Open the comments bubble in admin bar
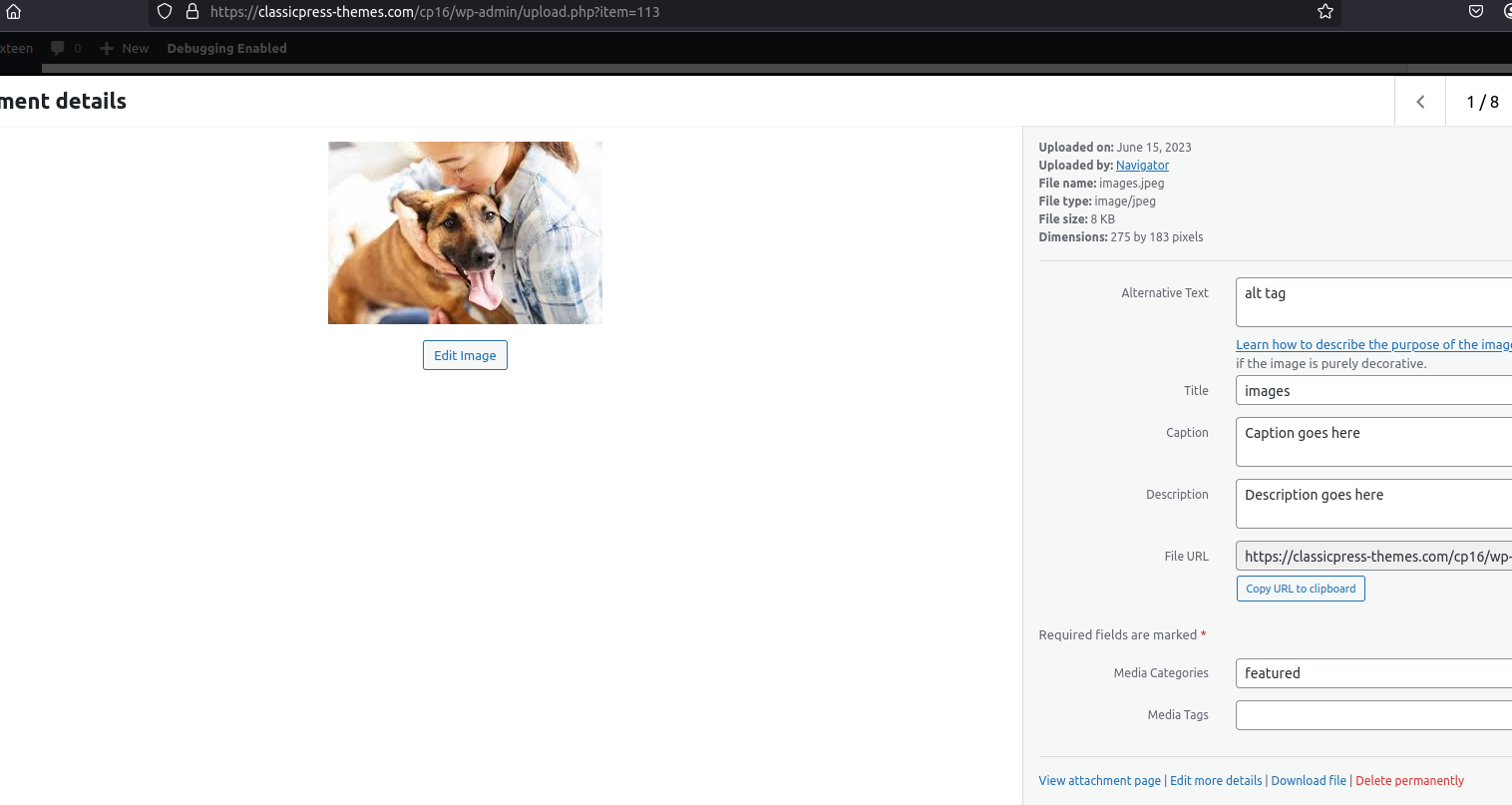The width and height of the screenshot is (1512, 805). (66, 48)
